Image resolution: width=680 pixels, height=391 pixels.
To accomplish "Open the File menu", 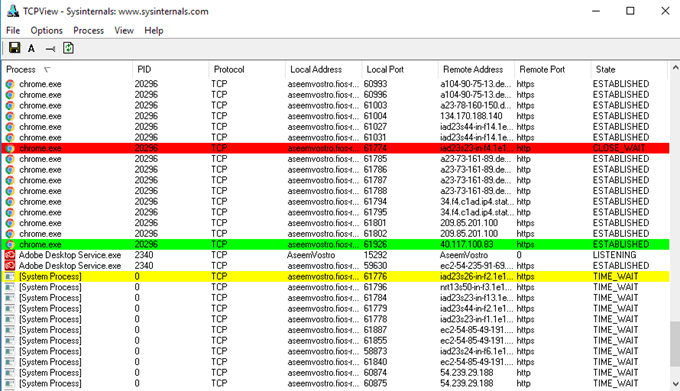I will [13, 30].
